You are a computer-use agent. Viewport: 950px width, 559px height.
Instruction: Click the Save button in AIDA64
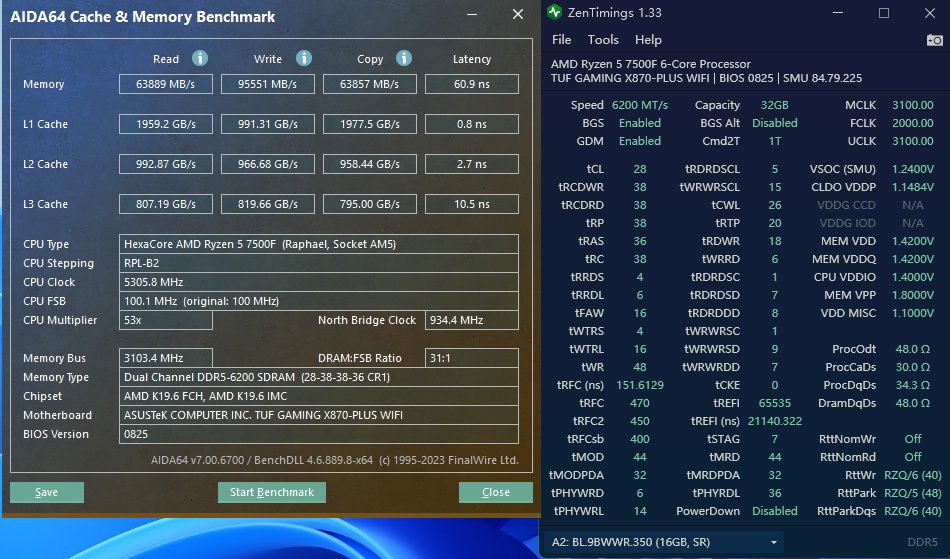point(47,492)
